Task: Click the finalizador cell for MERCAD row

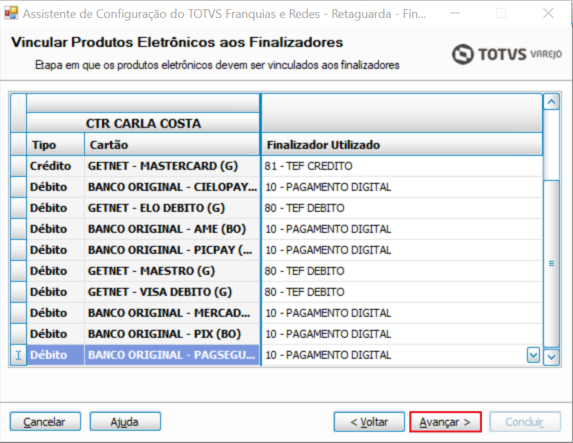Action: (x=402, y=313)
